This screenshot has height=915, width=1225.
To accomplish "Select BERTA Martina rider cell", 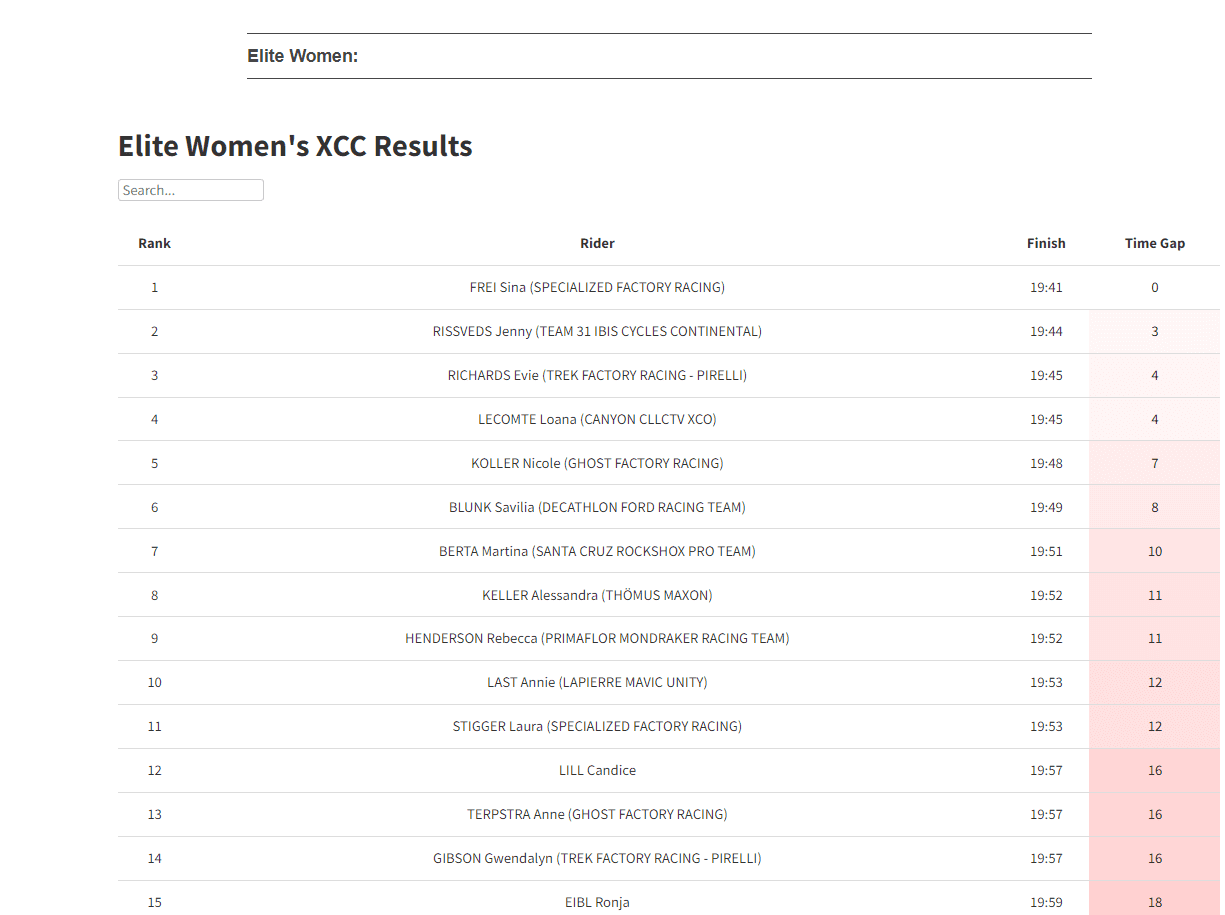I will (597, 551).
